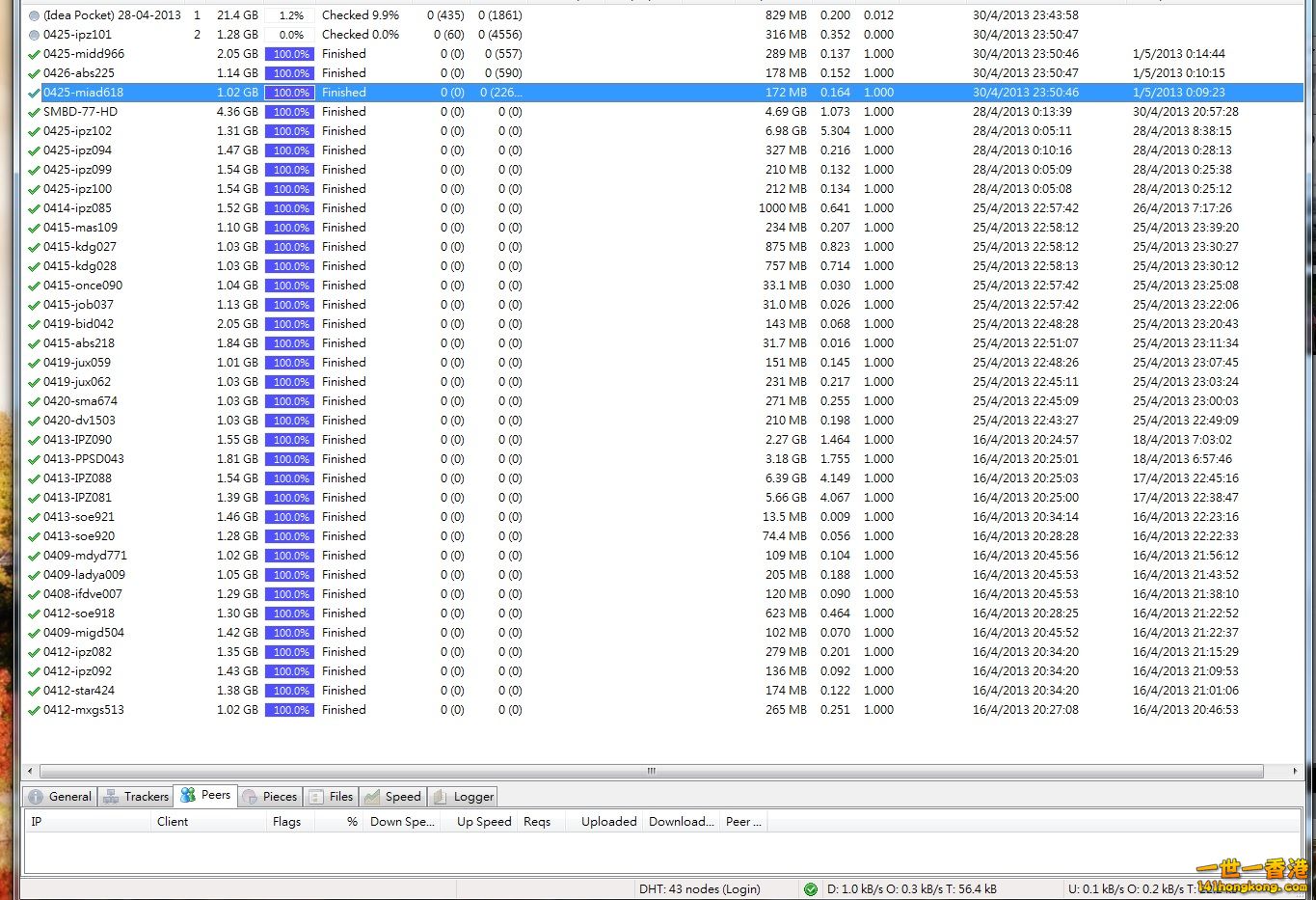The height and width of the screenshot is (900, 1316).
Task: Open the Logger tab
Action: click(x=464, y=796)
